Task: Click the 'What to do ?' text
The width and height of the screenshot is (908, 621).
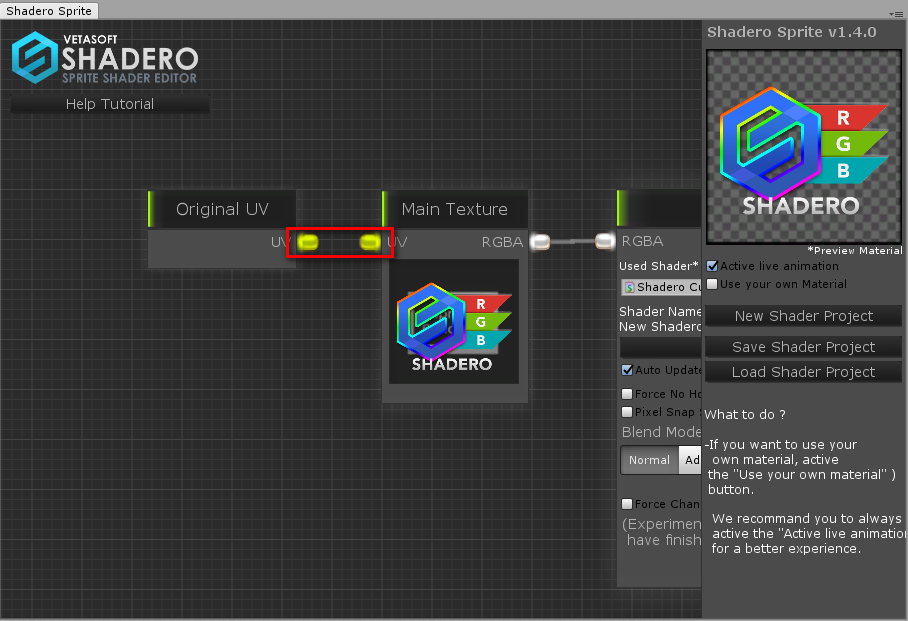Action: (745, 415)
